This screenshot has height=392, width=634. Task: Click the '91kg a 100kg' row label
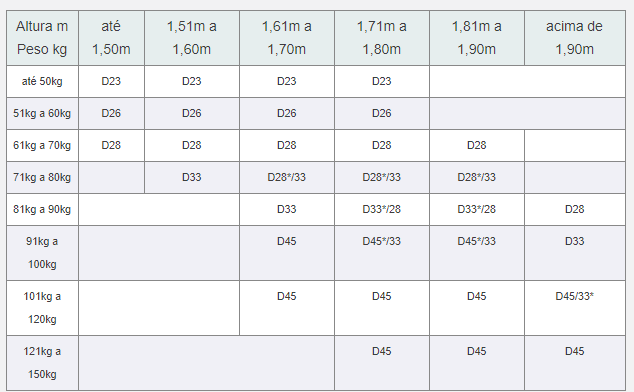click(42, 253)
